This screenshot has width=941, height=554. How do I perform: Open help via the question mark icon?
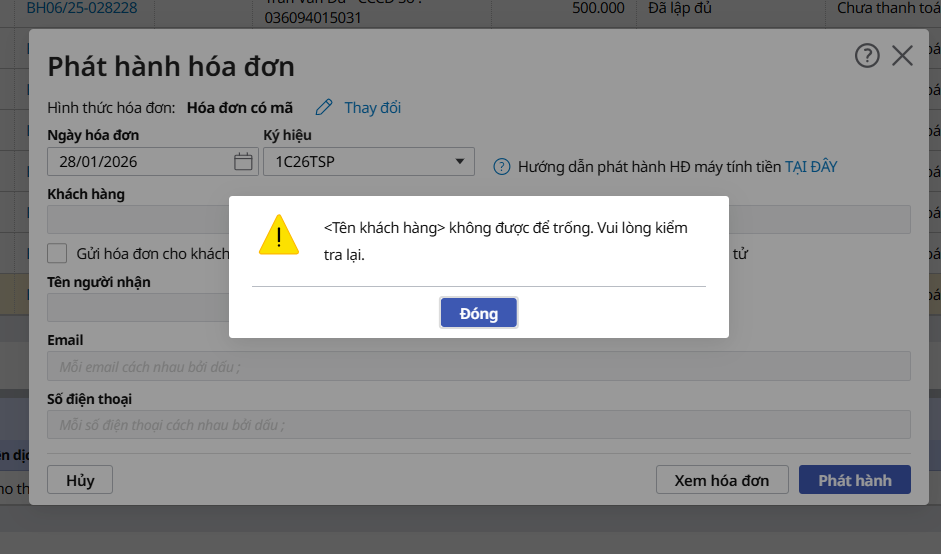click(x=866, y=56)
